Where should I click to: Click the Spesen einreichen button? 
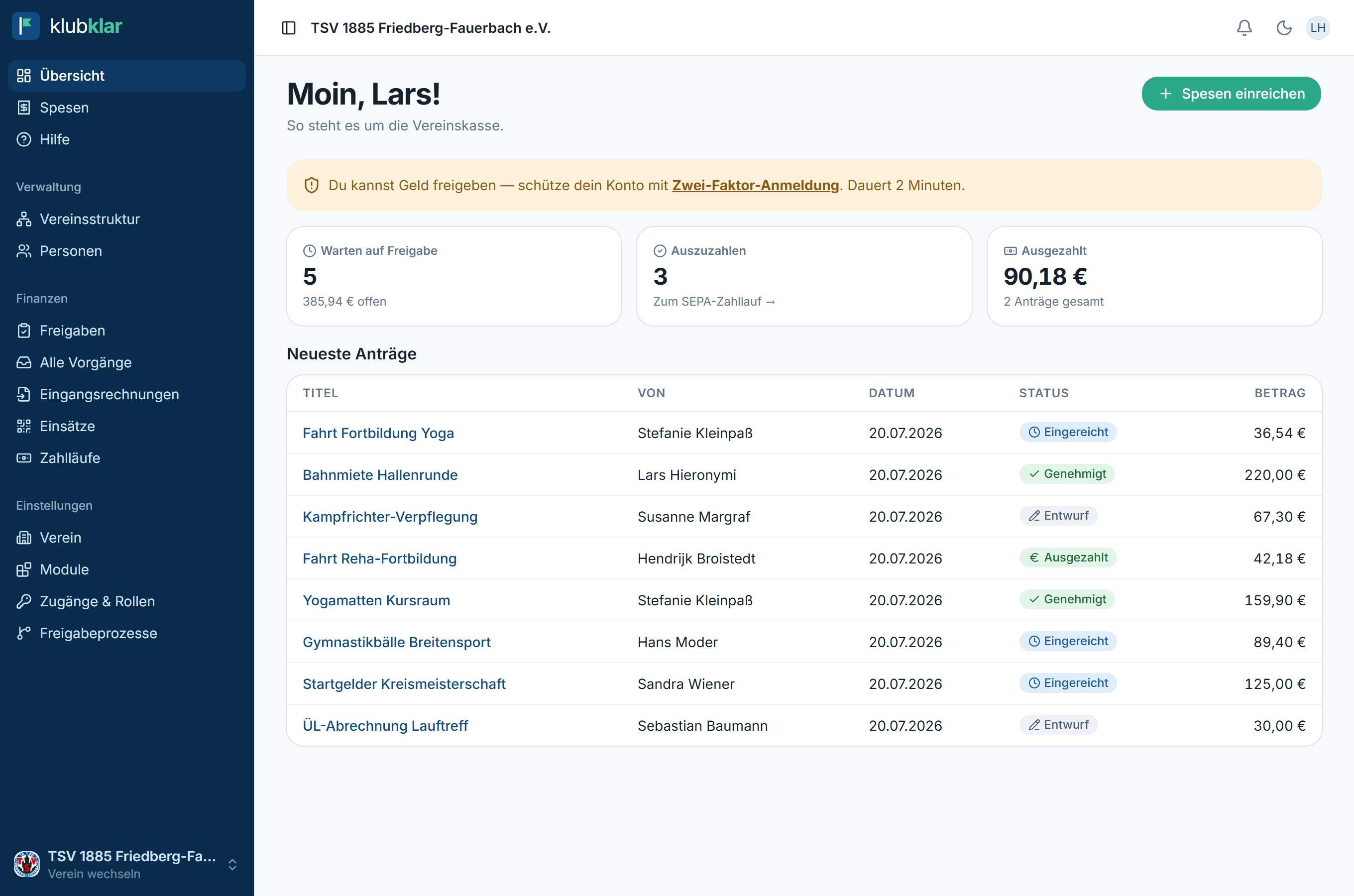click(1231, 94)
